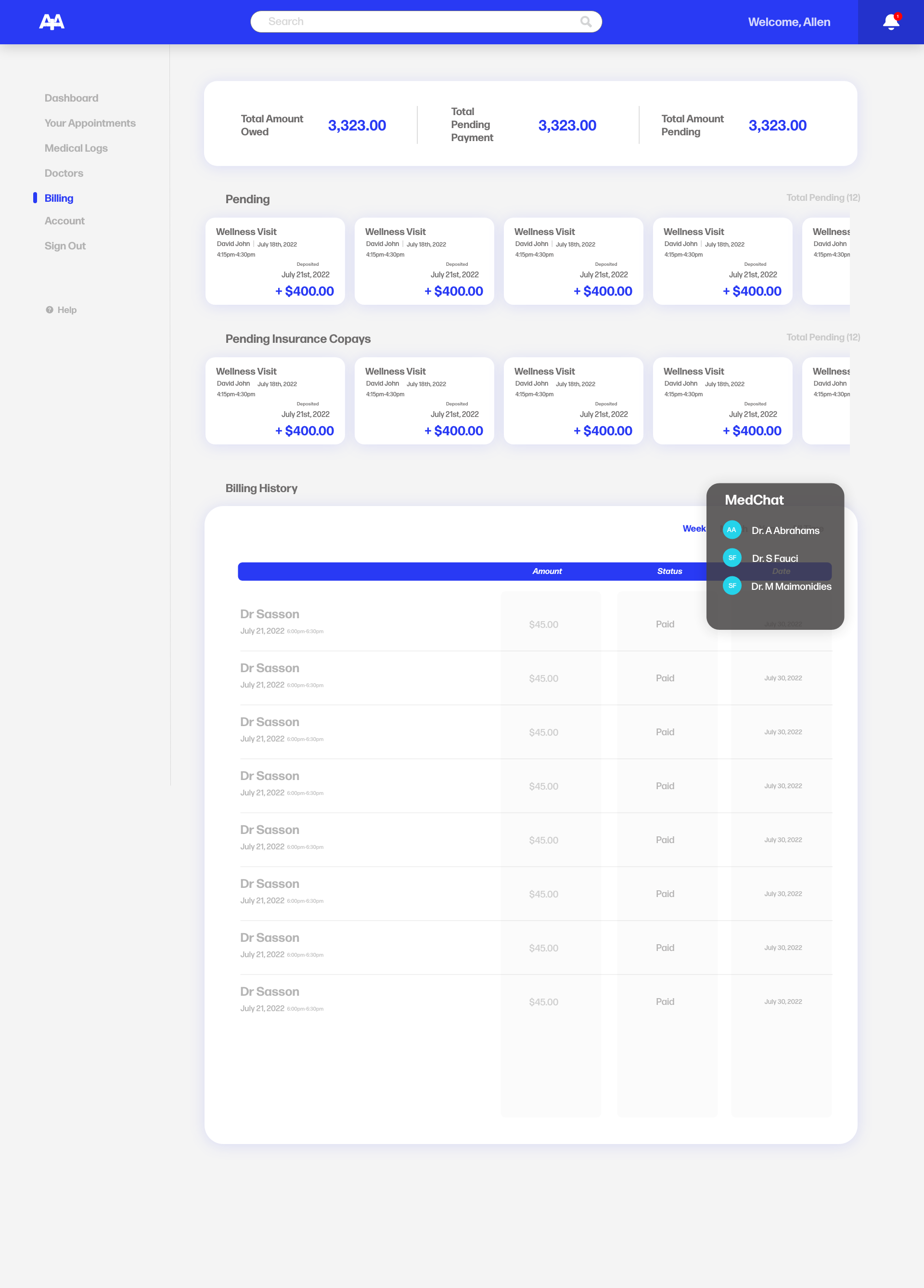Click Sign Out link
Screen dimensions: 924x1288
point(65,246)
